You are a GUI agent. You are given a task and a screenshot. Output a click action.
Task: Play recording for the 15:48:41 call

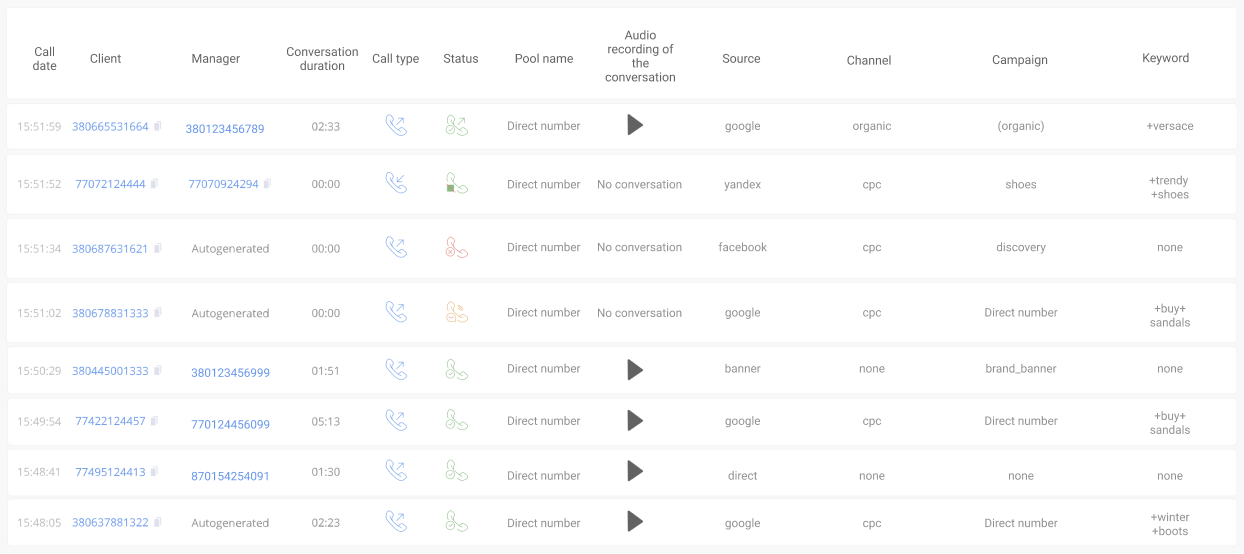[x=634, y=471]
